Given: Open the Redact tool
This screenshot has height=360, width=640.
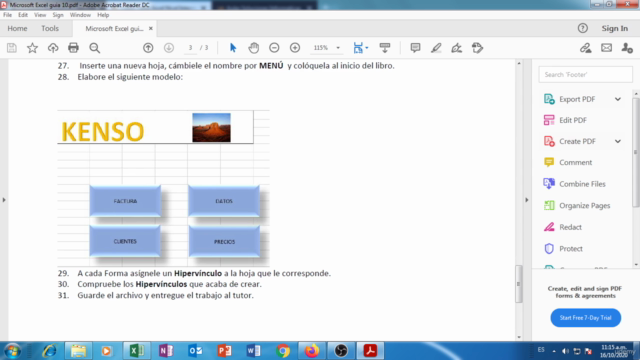Looking at the screenshot, I should [562, 227].
